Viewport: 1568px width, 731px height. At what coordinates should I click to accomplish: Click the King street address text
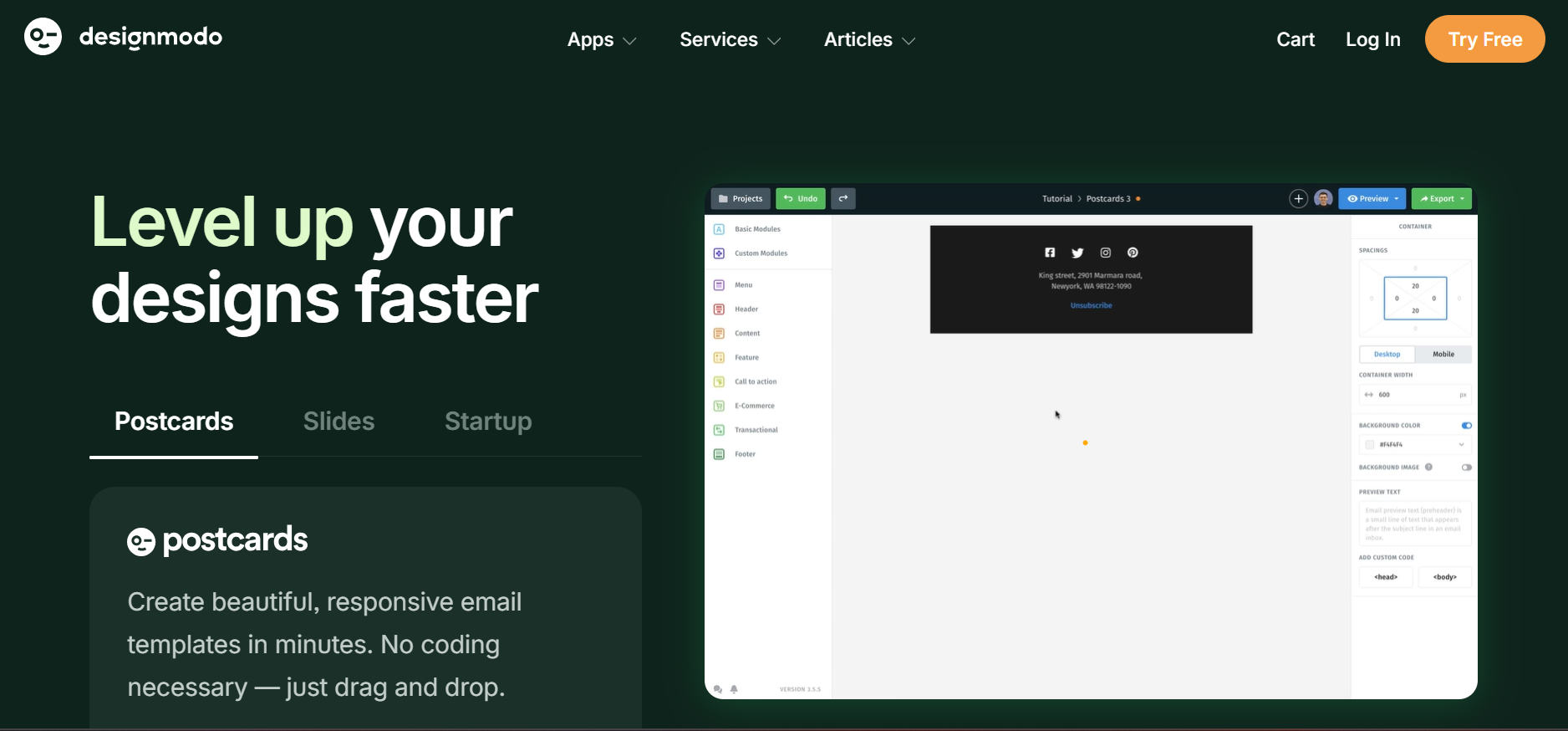[1090, 281]
